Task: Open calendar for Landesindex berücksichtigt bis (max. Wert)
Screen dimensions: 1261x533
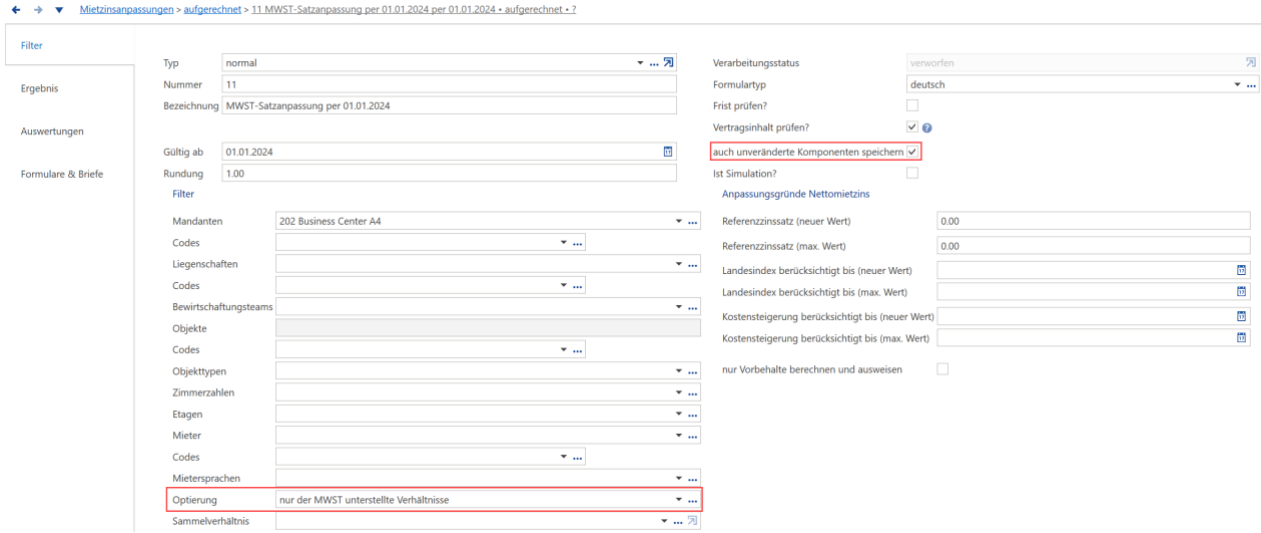Action: 1243,292
